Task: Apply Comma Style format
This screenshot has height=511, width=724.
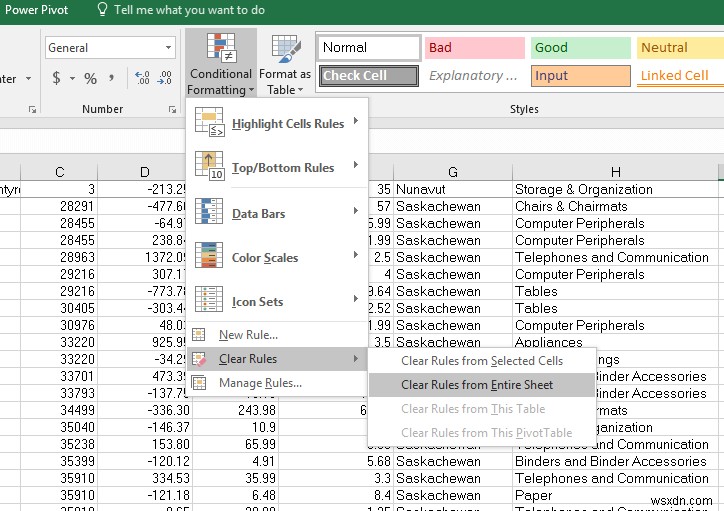Action: click(x=111, y=78)
